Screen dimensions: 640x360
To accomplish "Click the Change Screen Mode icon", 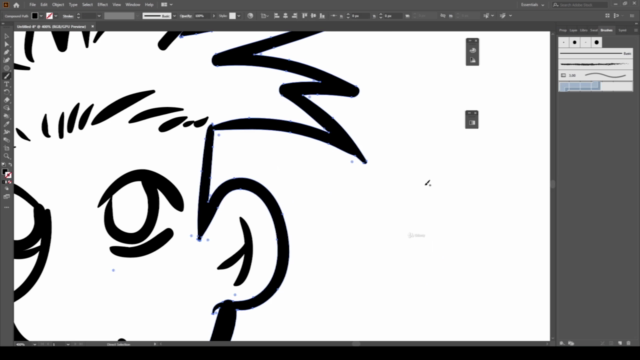I will click(x=7, y=197).
